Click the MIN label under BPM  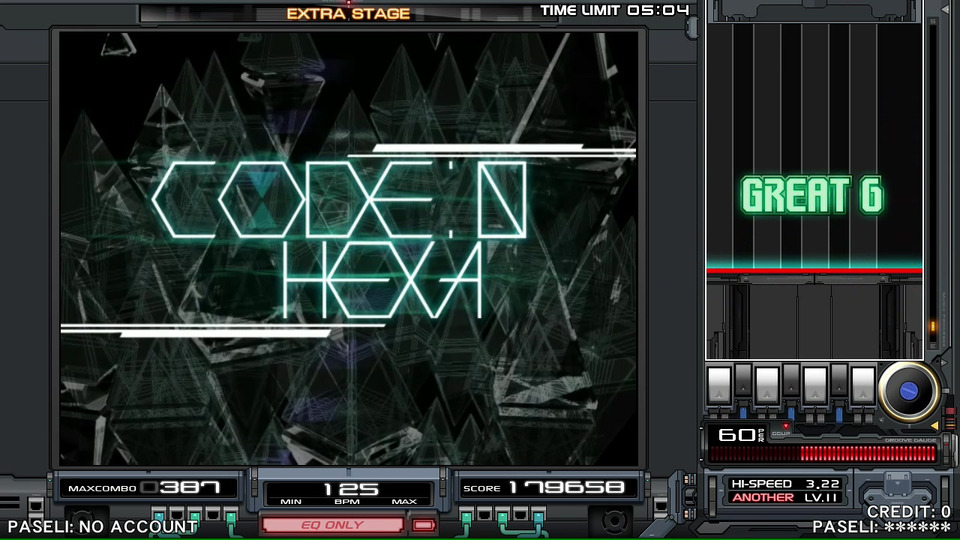pyautogui.click(x=291, y=501)
